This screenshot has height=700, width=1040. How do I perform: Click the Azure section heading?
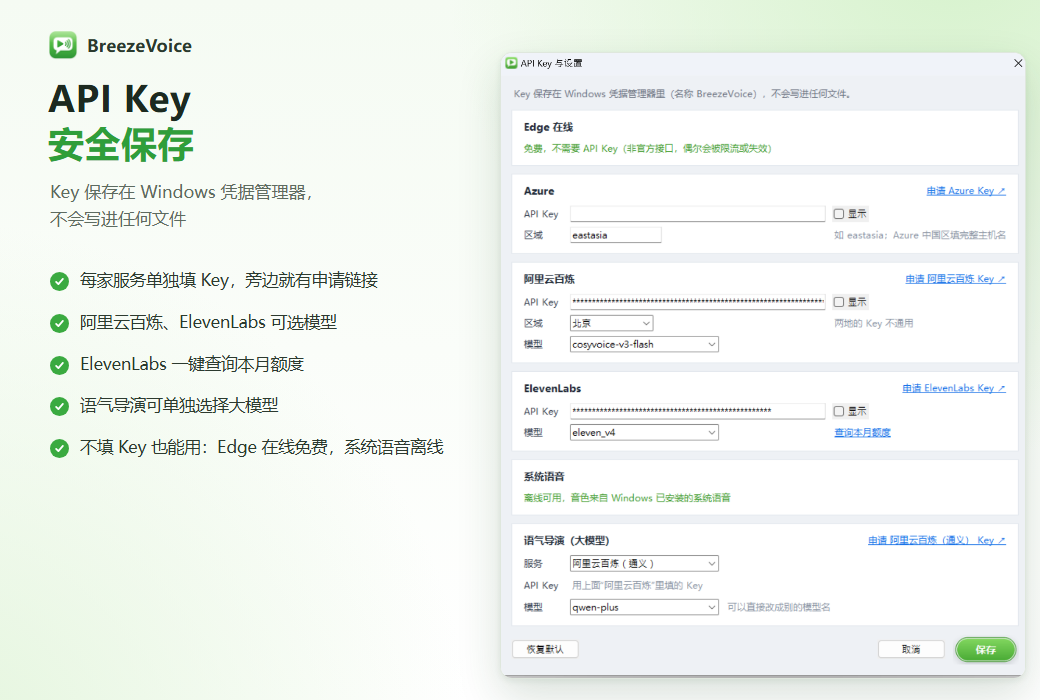point(539,191)
